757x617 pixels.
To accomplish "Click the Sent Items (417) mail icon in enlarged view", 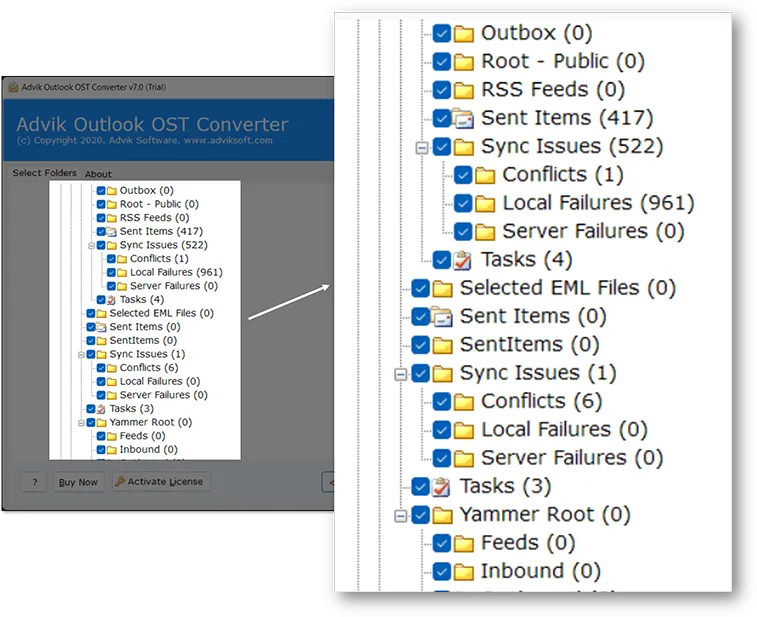I will coord(464,118).
